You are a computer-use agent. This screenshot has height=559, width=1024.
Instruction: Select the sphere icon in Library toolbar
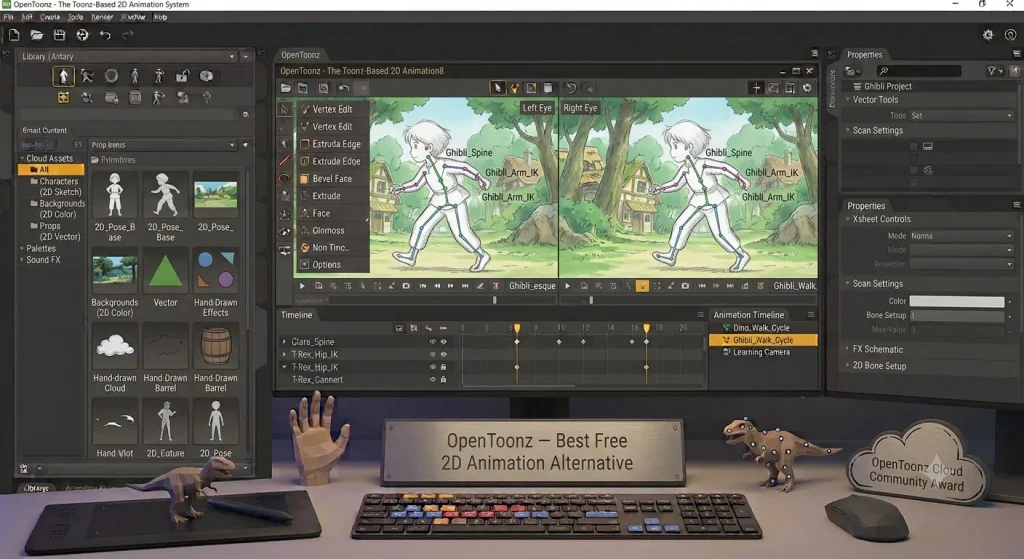click(x=111, y=76)
